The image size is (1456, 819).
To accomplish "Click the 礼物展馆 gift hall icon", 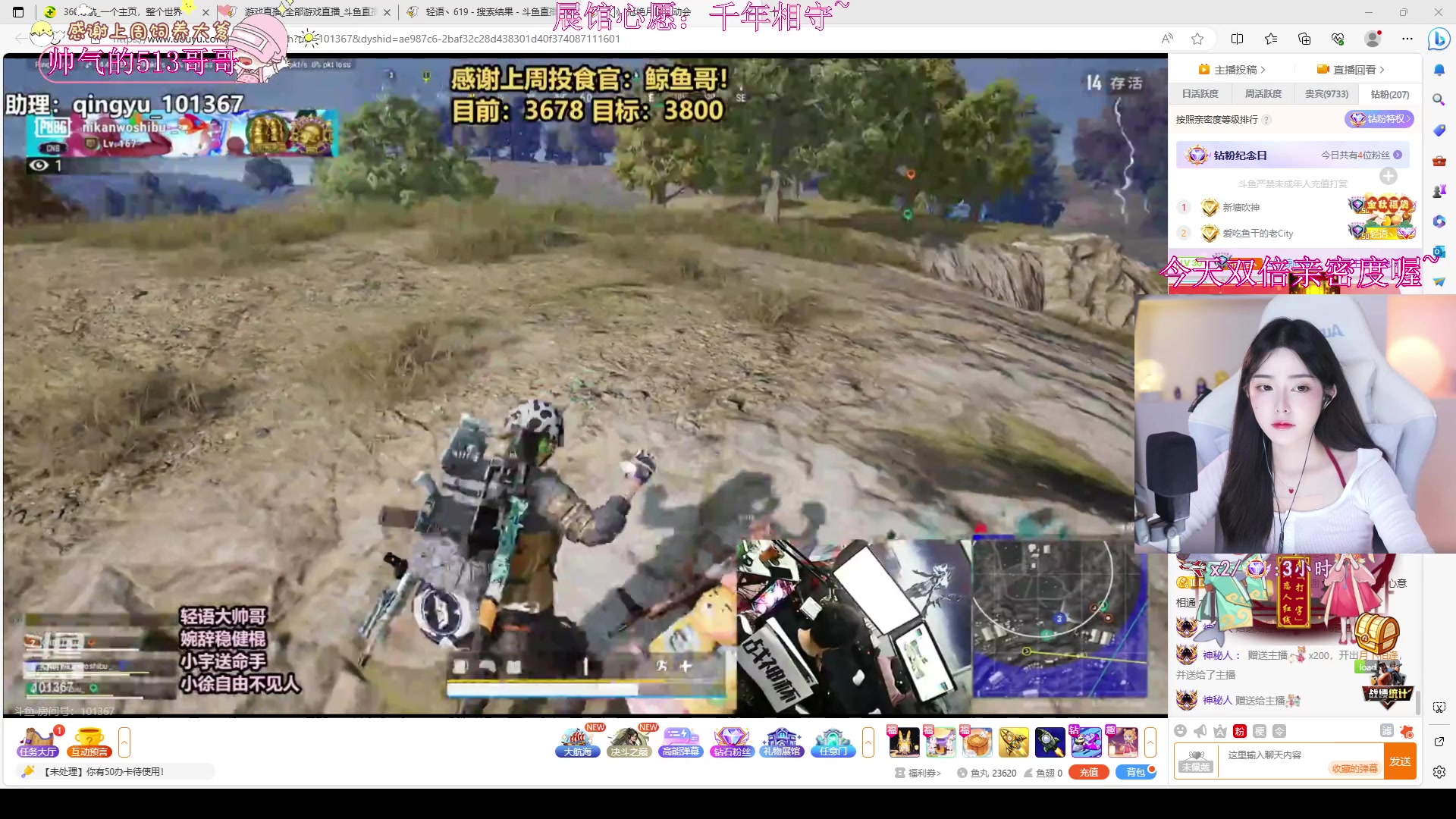I will tap(782, 742).
